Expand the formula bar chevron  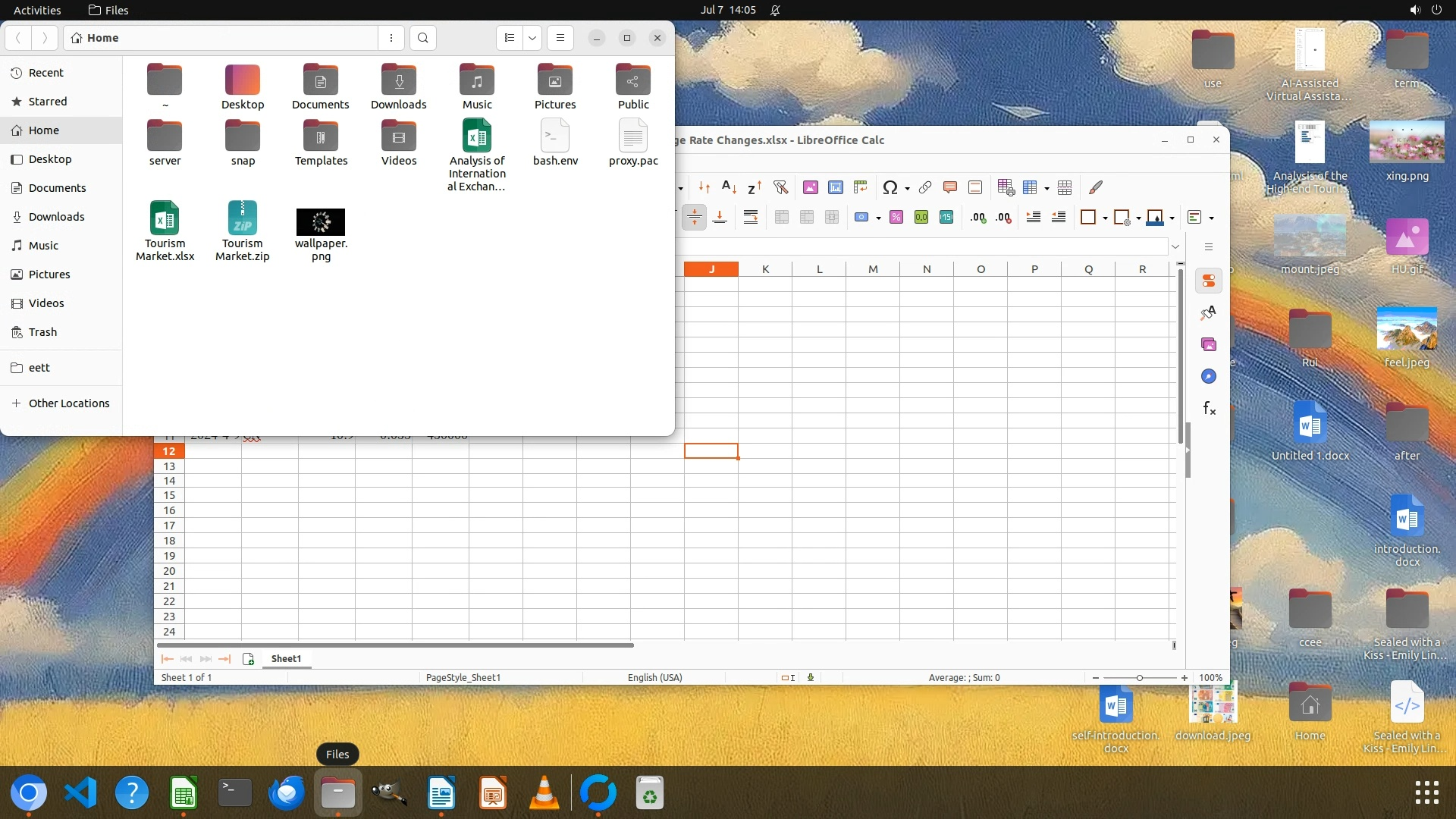coord(1175,246)
